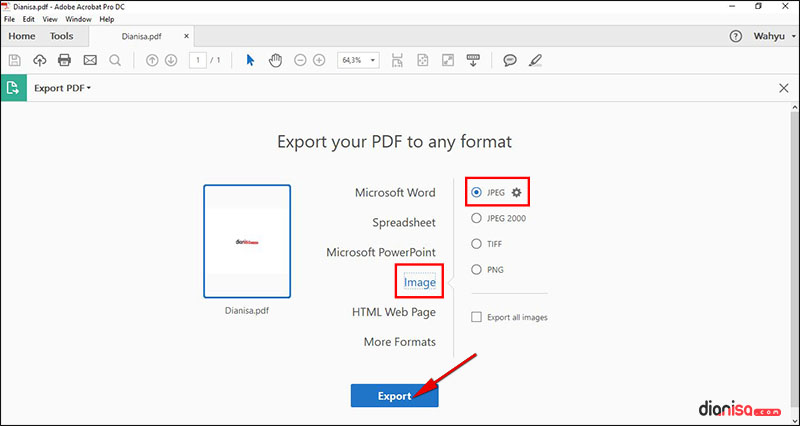Enable Export all images checkbox
Viewport: 800px width, 426px height.
coord(476,317)
